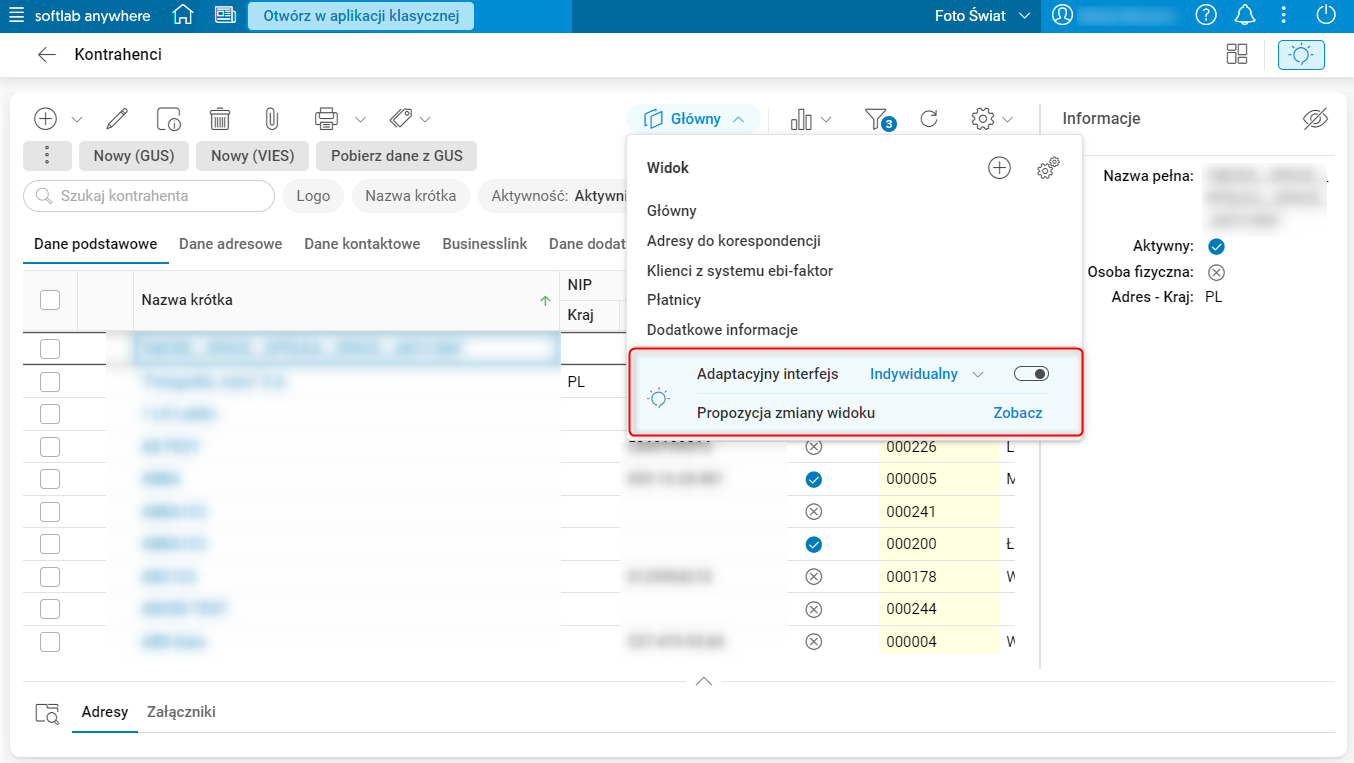
Task: Choose the Klienci z systemu ebi-faktor view
Action: (x=740, y=271)
